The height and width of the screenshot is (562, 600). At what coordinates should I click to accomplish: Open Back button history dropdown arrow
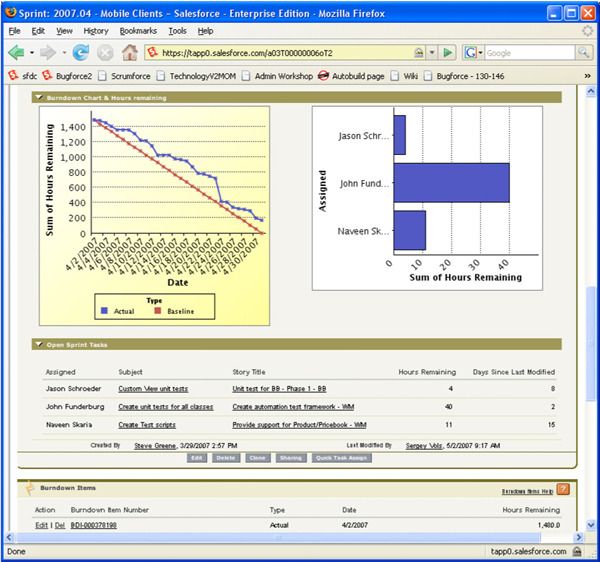(32, 52)
